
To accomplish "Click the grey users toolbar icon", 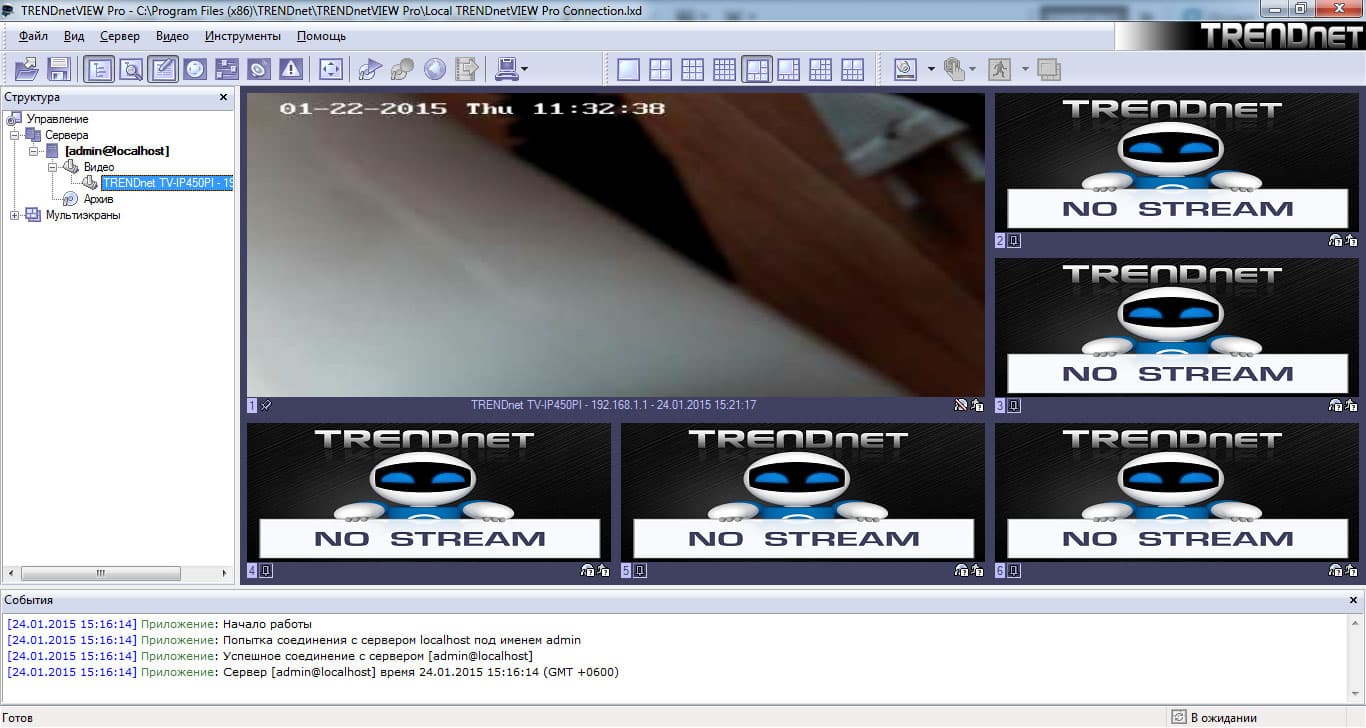I will tap(403, 69).
